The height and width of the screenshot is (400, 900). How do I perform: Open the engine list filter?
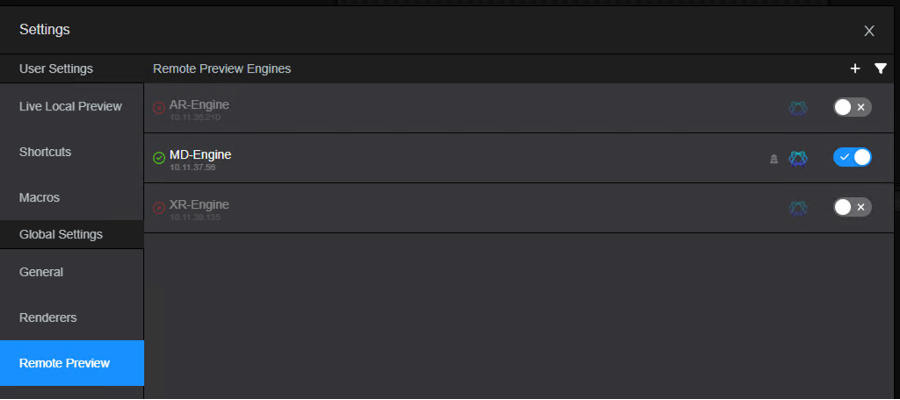point(880,69)
